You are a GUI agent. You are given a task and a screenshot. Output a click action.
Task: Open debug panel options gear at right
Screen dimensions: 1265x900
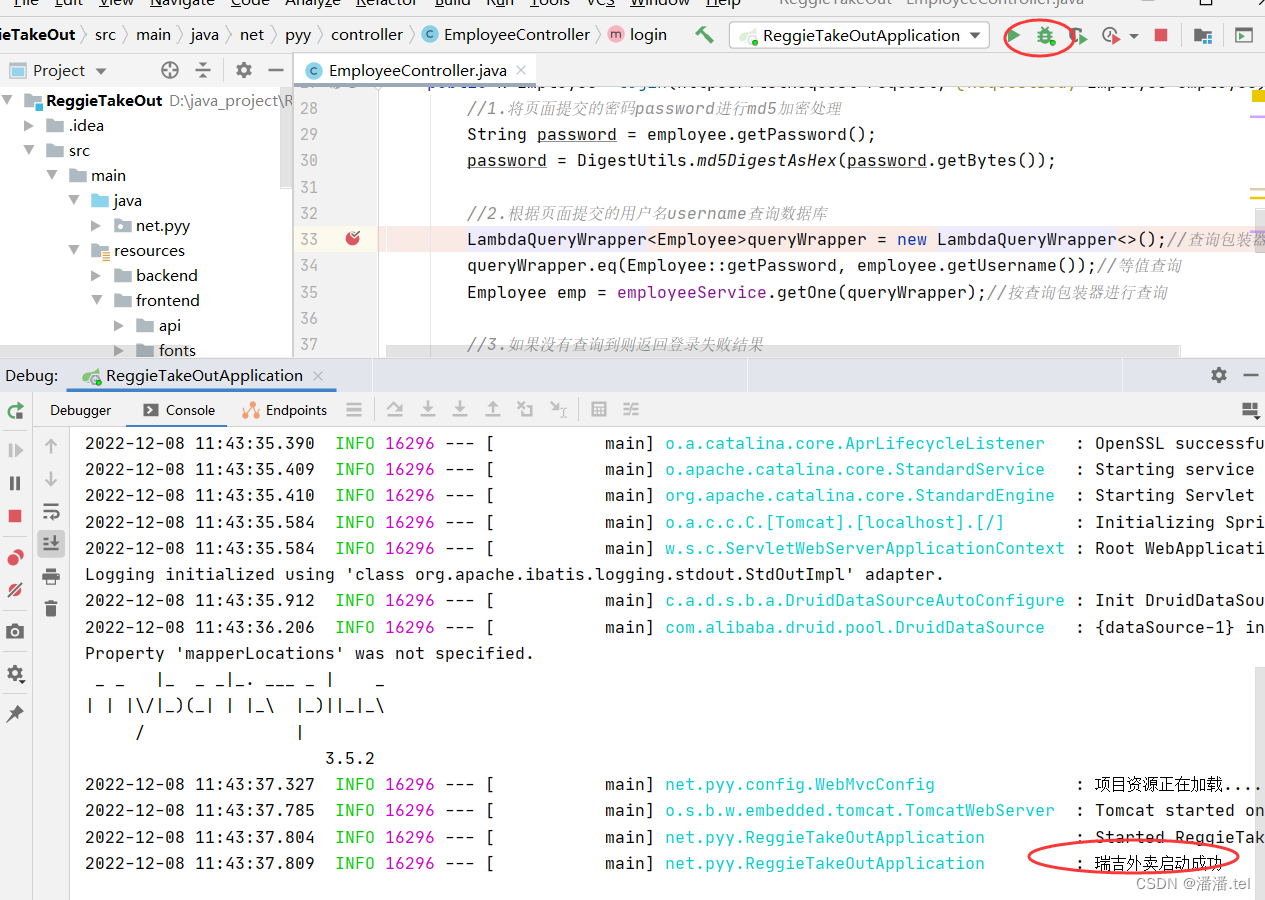pyautogui.click(x=1219, y=375)
